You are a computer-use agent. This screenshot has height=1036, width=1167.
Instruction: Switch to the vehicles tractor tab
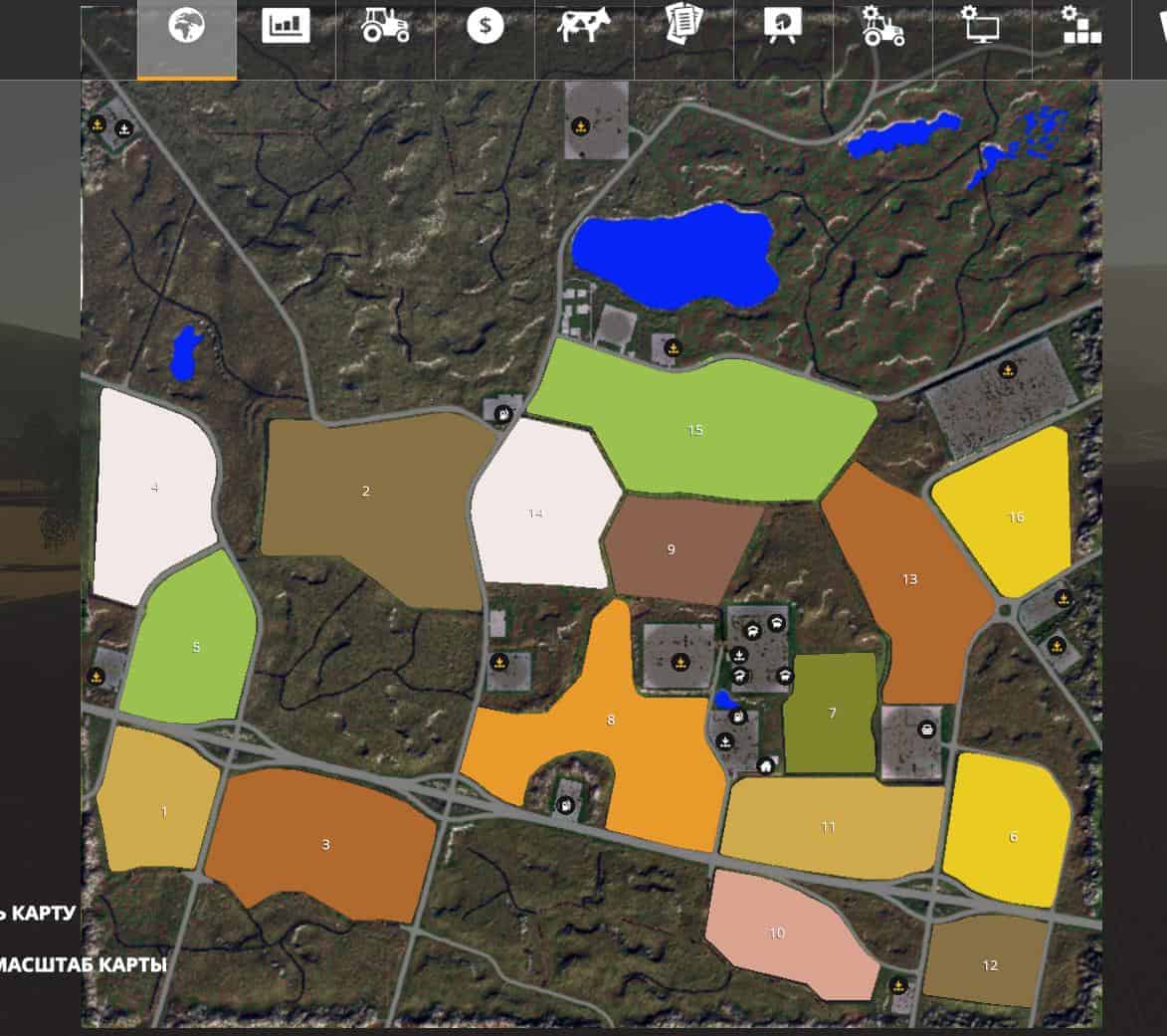[x=385, y=27]
